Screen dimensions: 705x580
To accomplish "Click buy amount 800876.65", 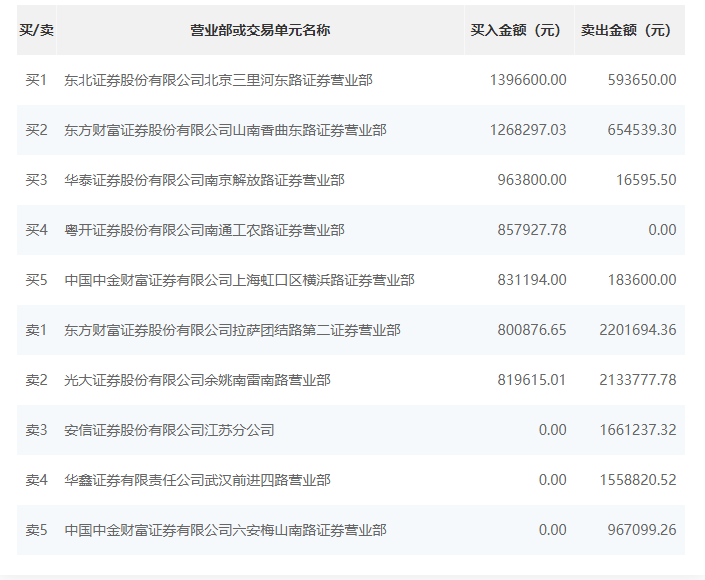I will (x=532, y=330).
